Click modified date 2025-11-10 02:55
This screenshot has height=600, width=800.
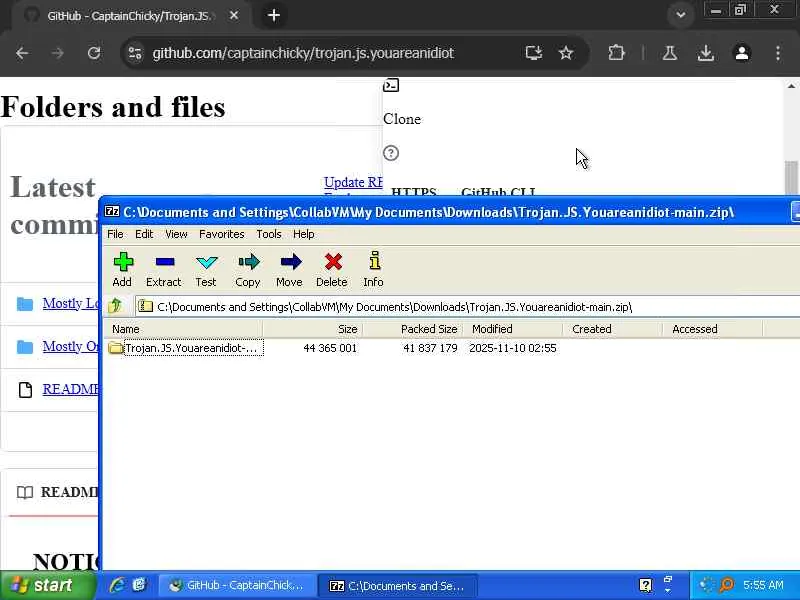(513, 348)
